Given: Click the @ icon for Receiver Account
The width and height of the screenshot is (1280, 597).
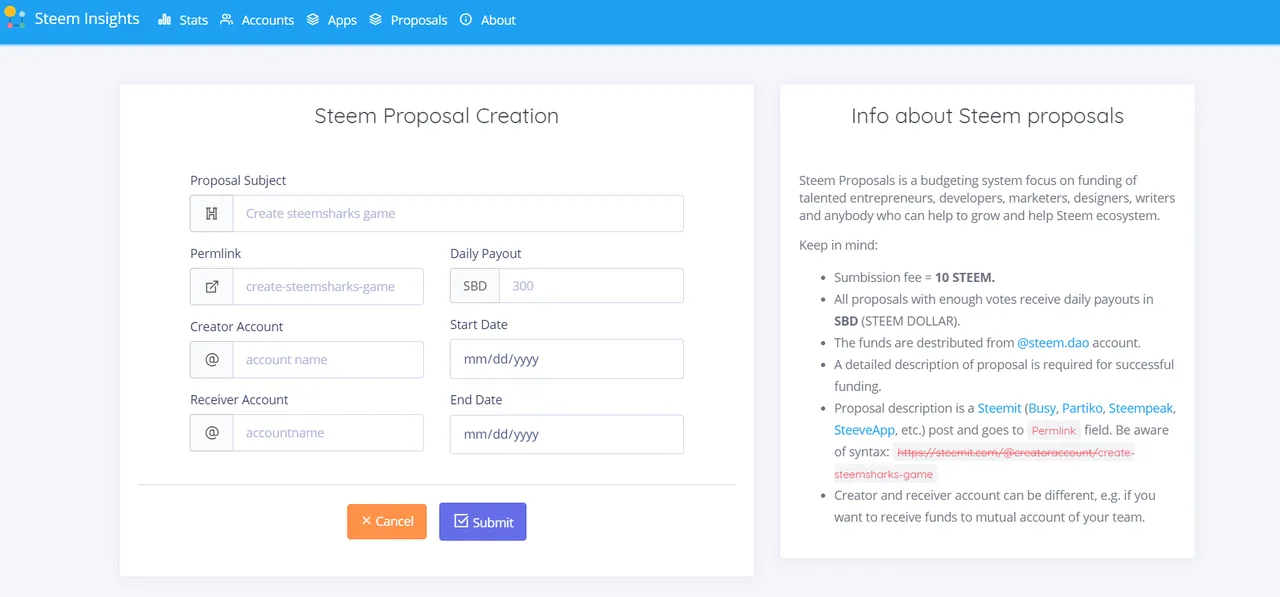Looking at the screenshot, I should (x=212, y=433).
